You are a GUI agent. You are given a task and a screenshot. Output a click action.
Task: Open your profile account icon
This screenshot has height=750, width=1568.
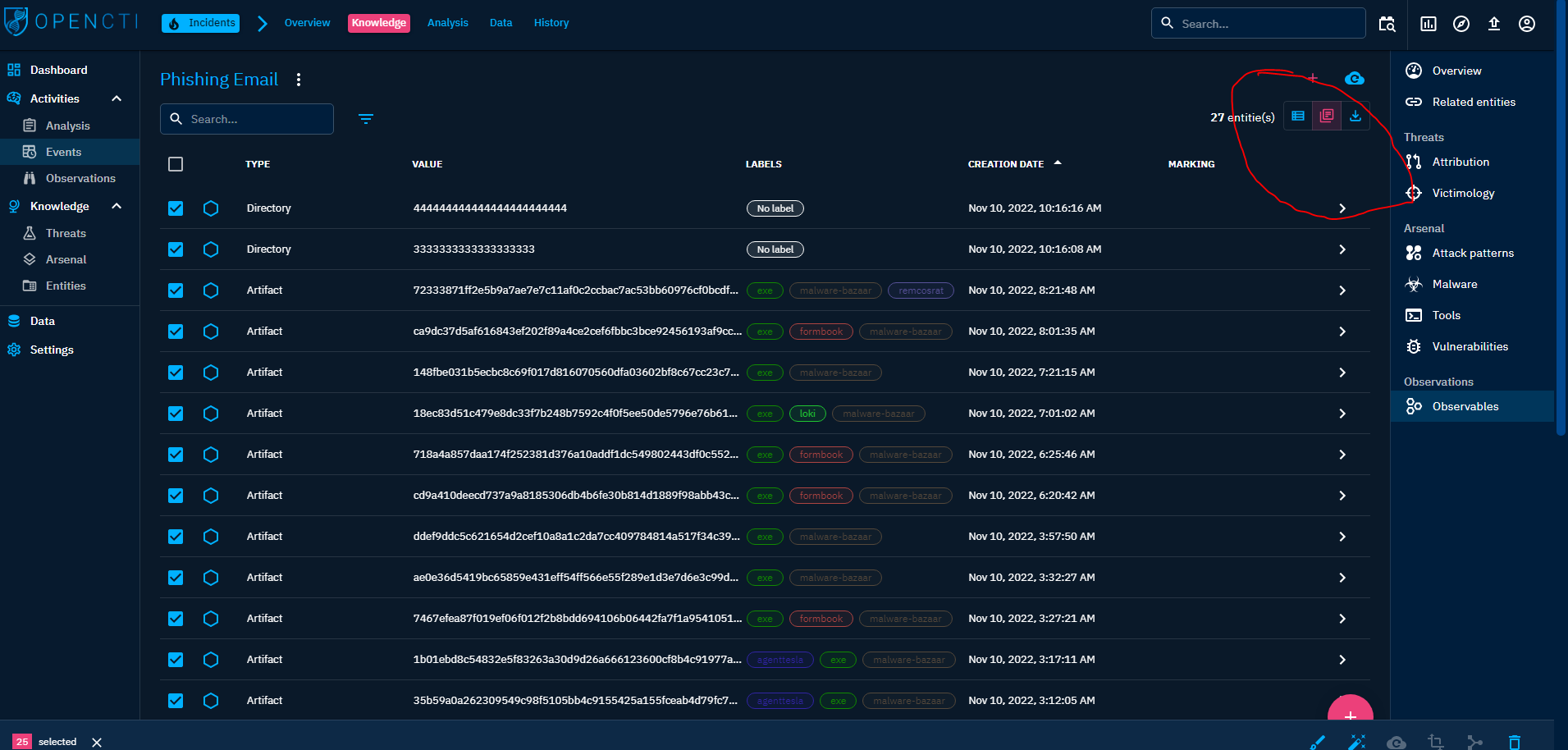click(x=1526, y=24)
